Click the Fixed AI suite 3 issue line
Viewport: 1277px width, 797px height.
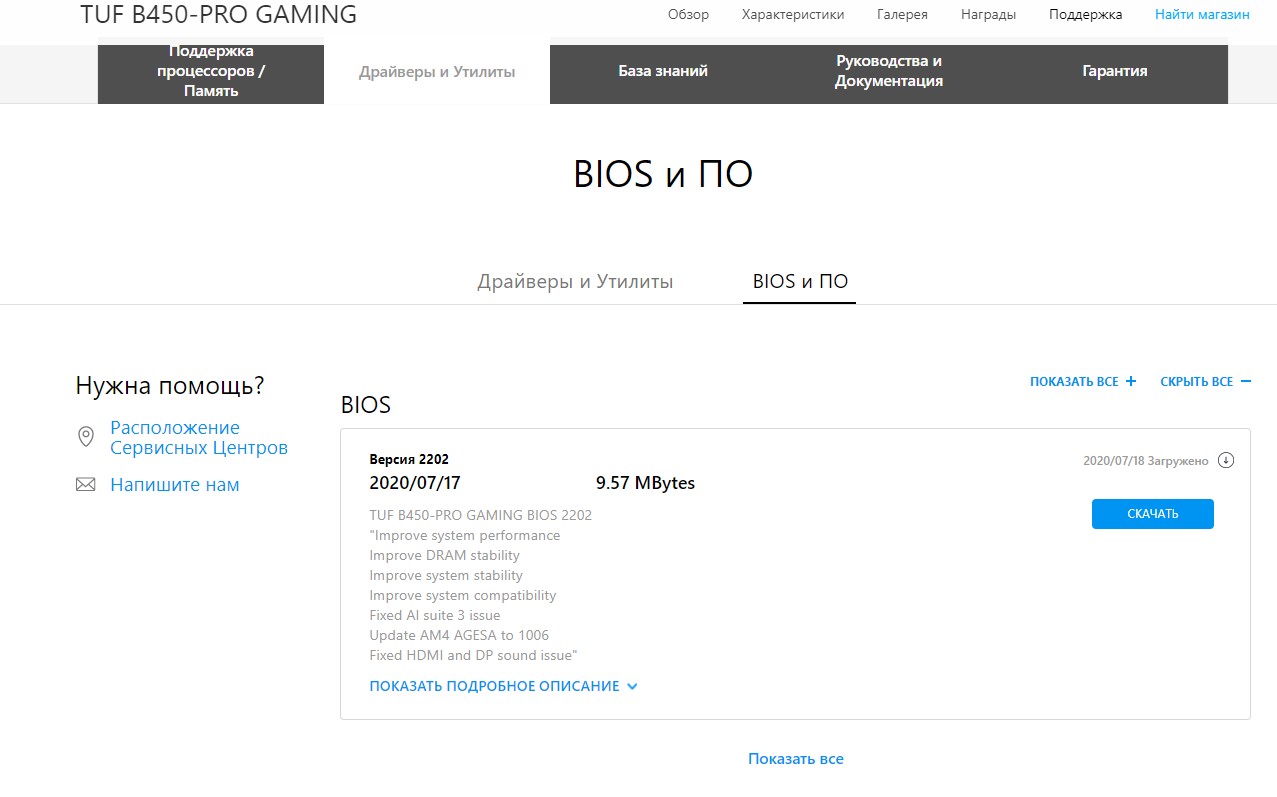435,615
